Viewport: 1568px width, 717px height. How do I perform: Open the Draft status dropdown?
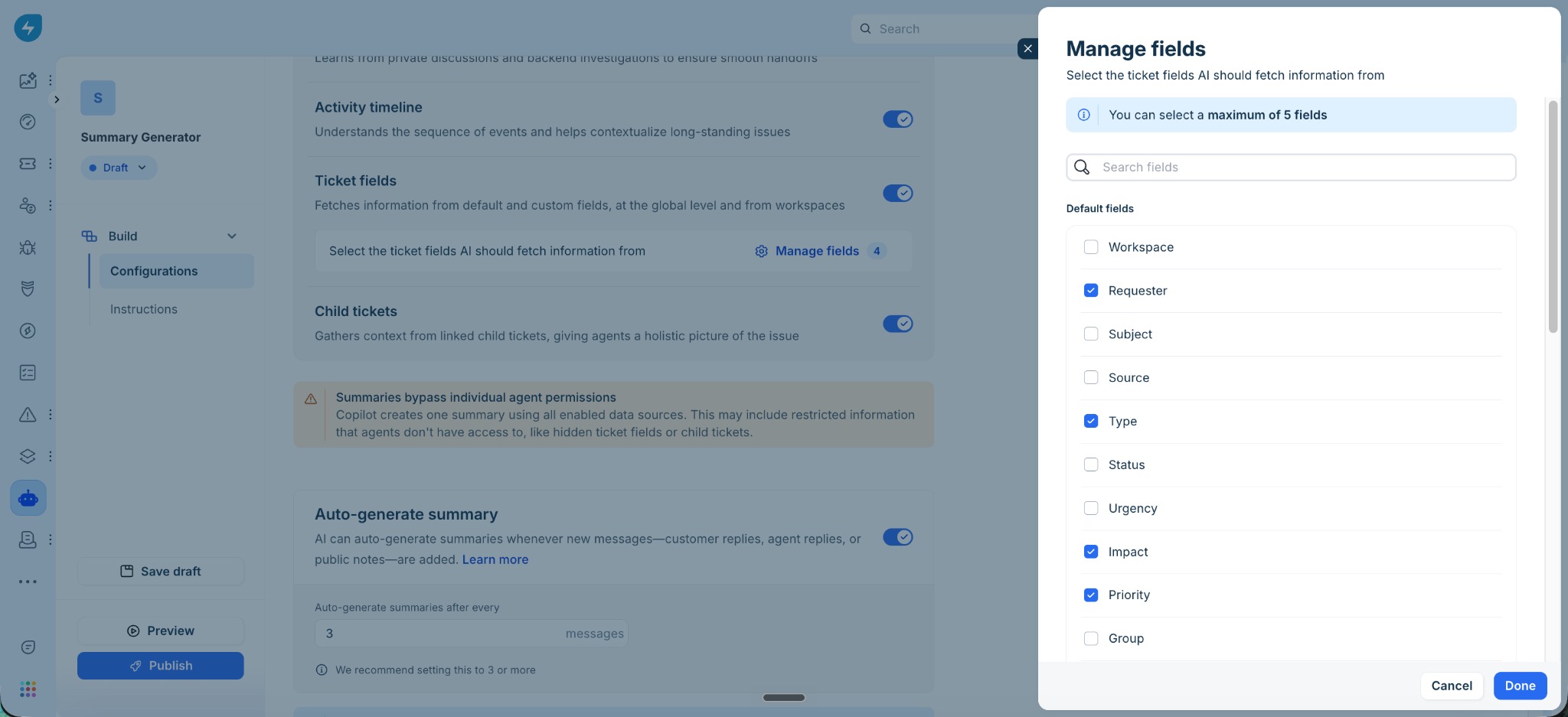[x=119, y=168]
